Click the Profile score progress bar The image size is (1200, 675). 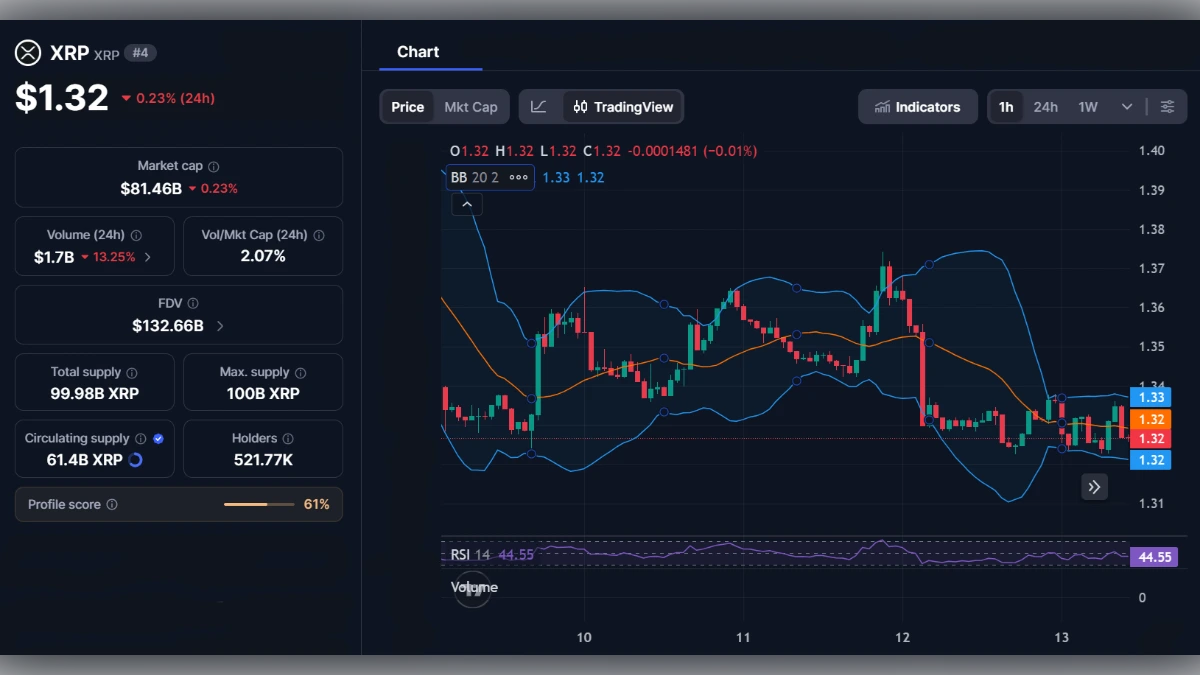(260, 504)
